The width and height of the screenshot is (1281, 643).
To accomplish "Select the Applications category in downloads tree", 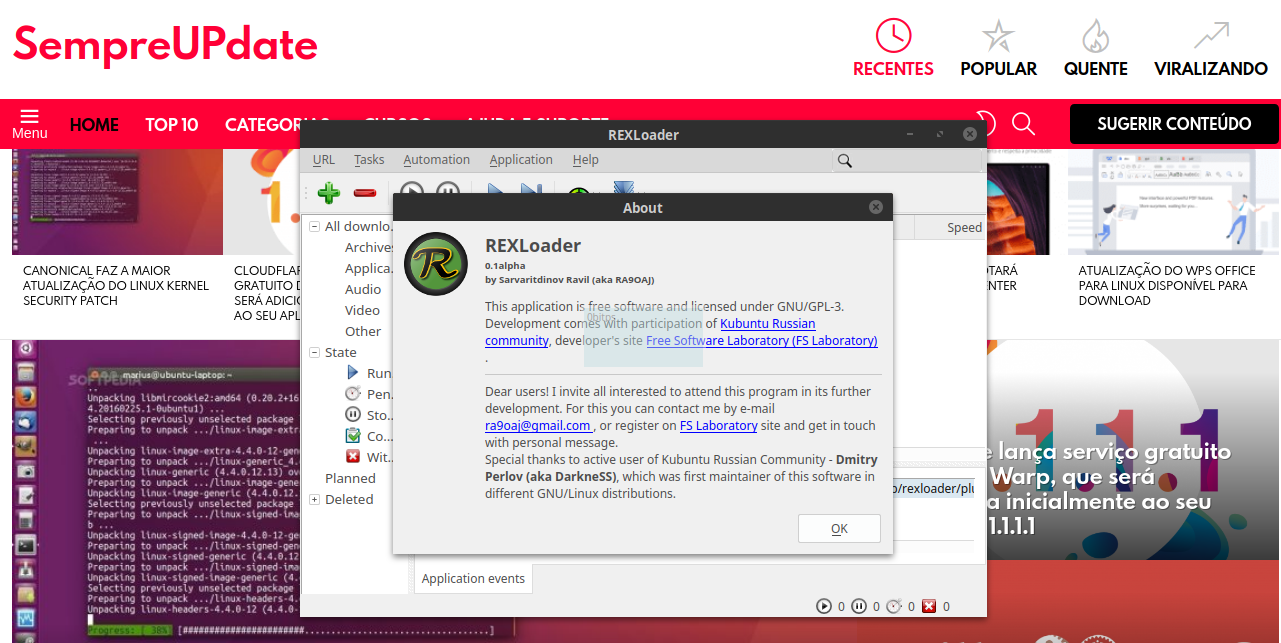I will pyautogui.click(x=369, y=268).
